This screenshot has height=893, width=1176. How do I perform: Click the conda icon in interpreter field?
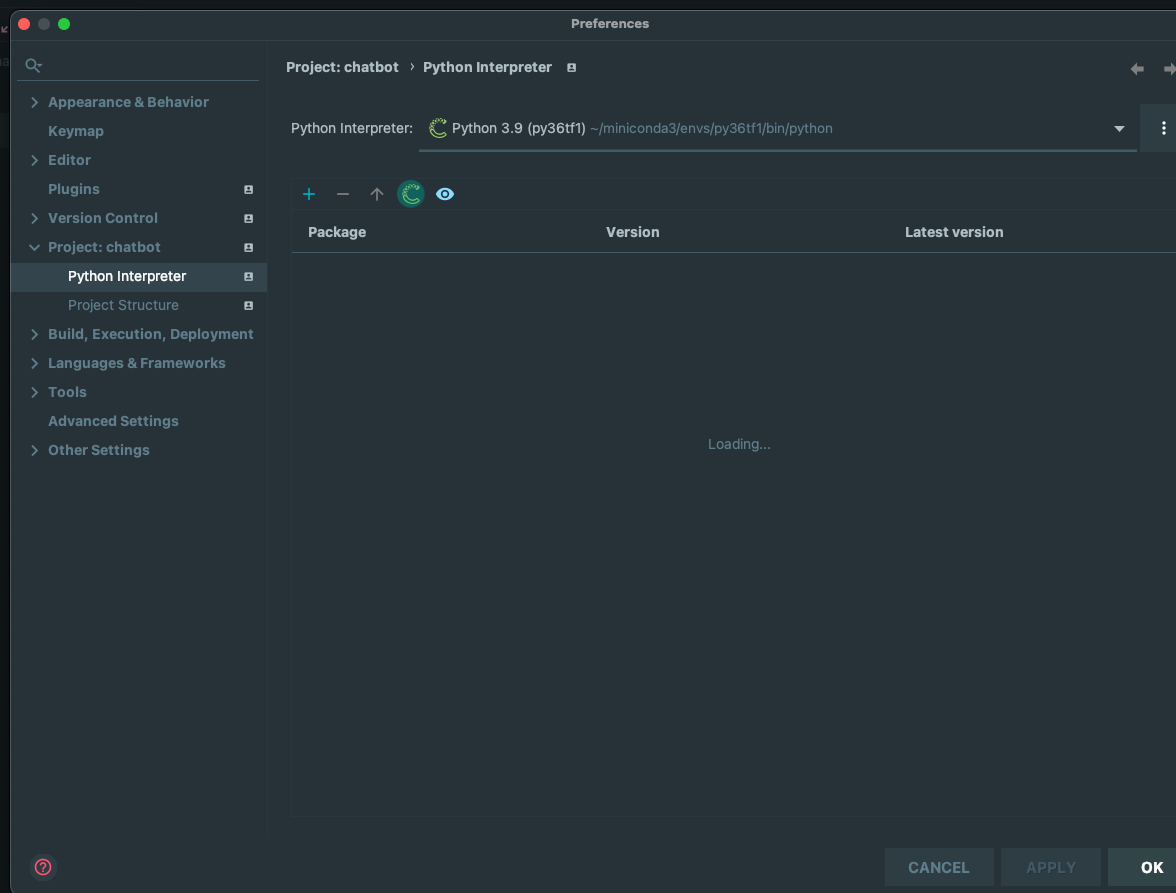point(437,128)
